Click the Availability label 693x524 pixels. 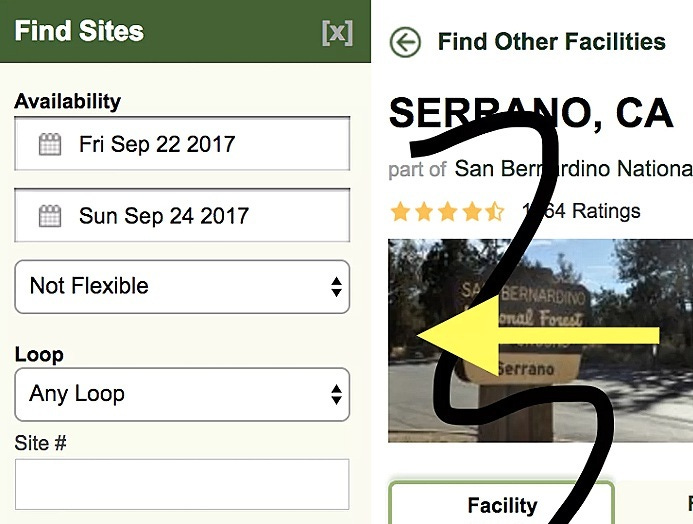(x=68, y=101)
